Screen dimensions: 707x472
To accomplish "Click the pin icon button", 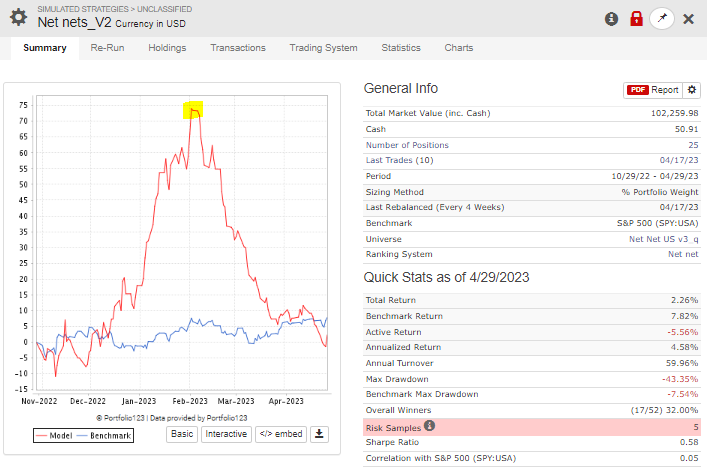I will (x=662, y=18).
